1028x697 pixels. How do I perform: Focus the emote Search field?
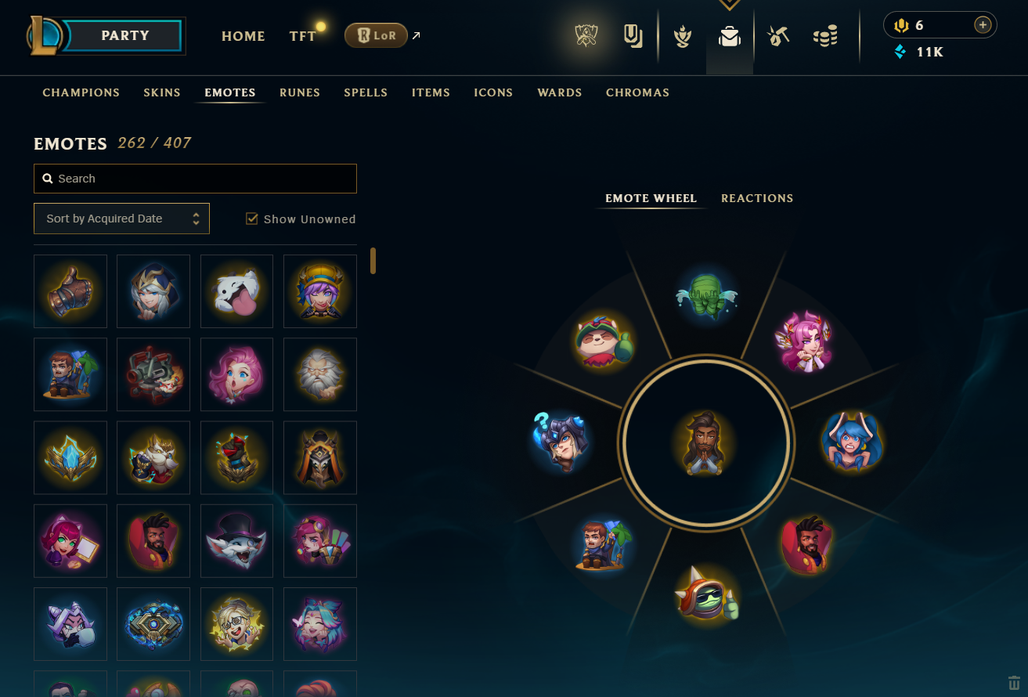click(x=195, y=178)
